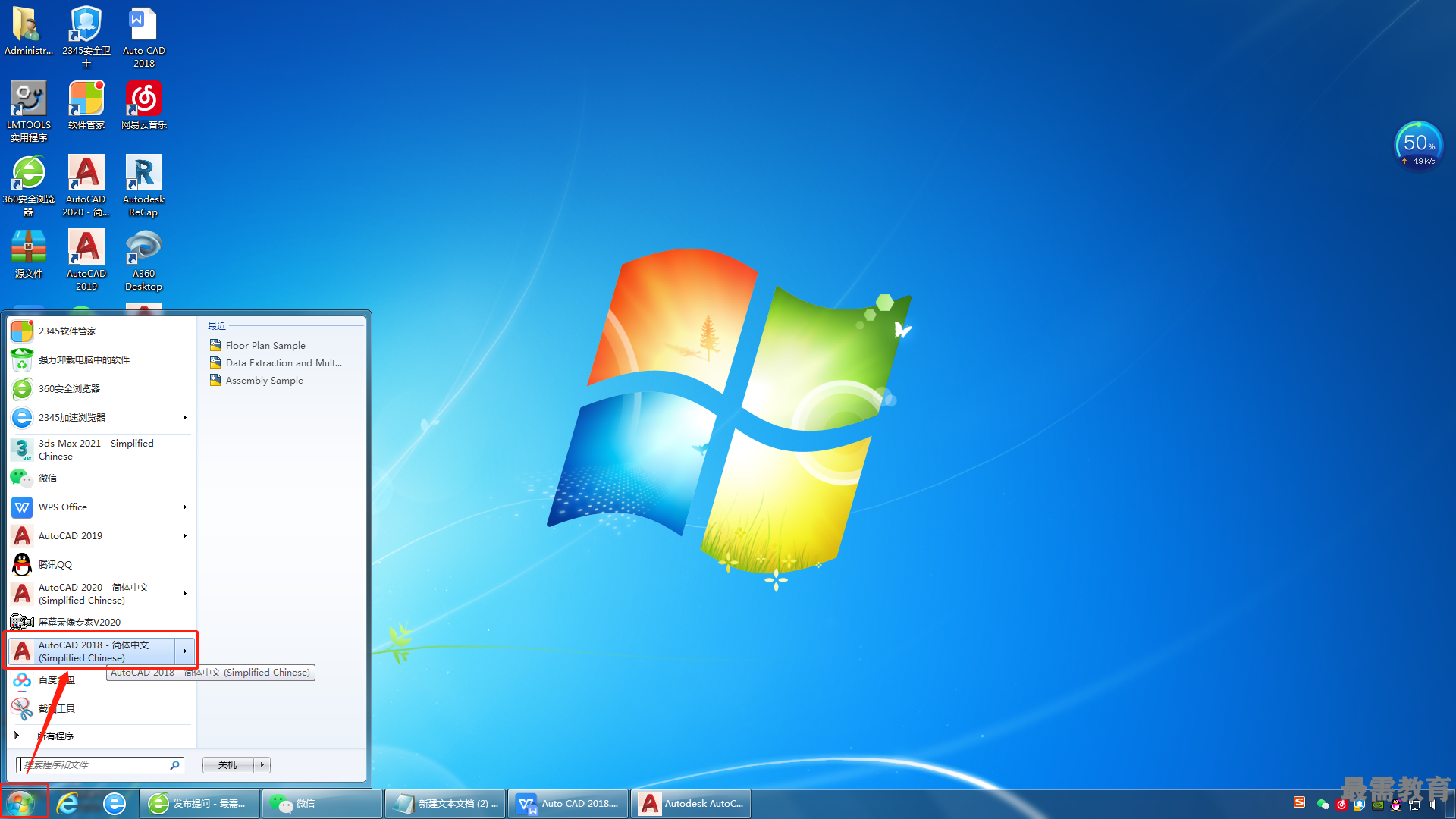Click the NetEase music tray icon
This screenshot has height=819, width=1456.
(x=1341, y=805)
